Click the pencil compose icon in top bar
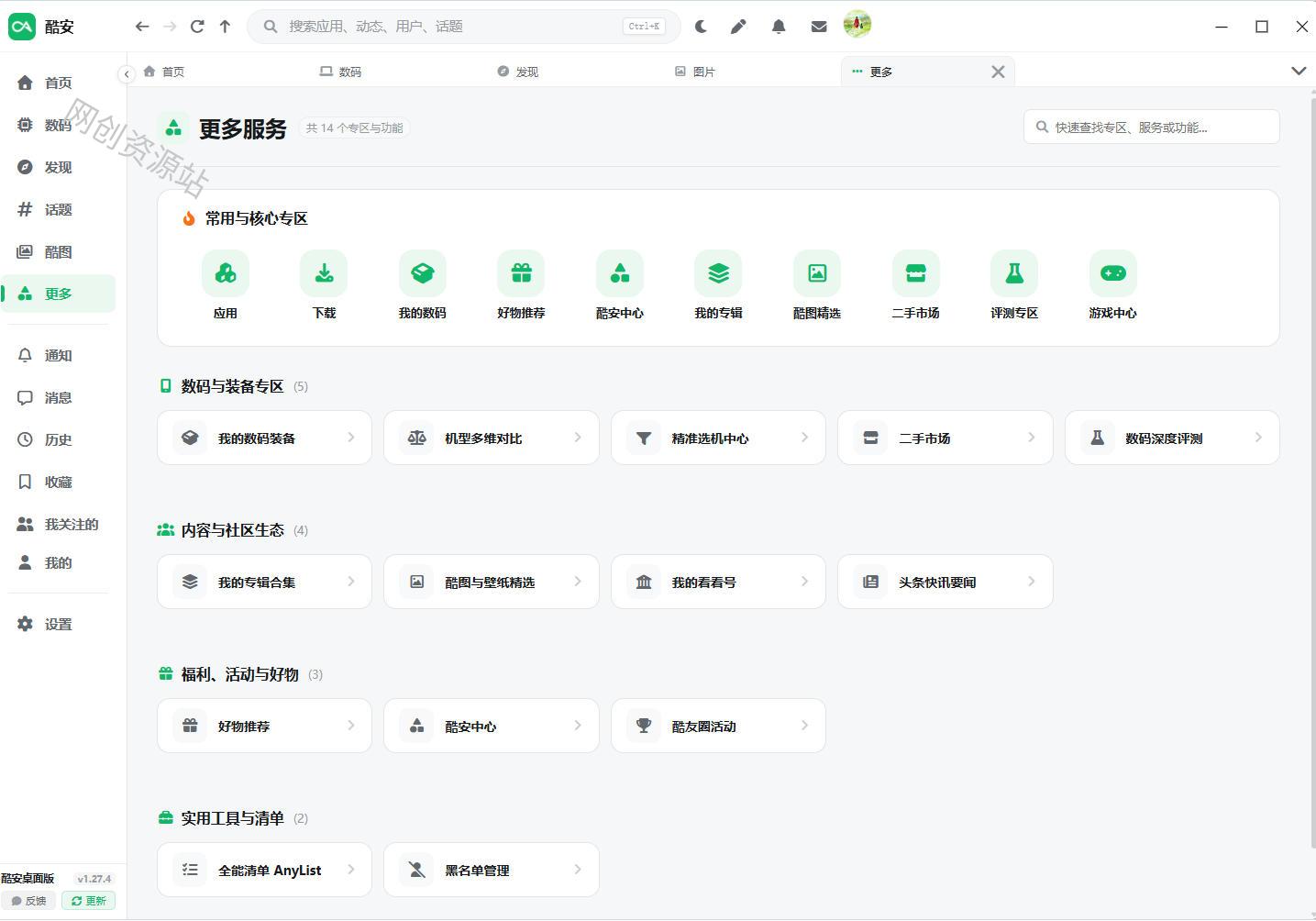1316x921 pixels. 738,27
